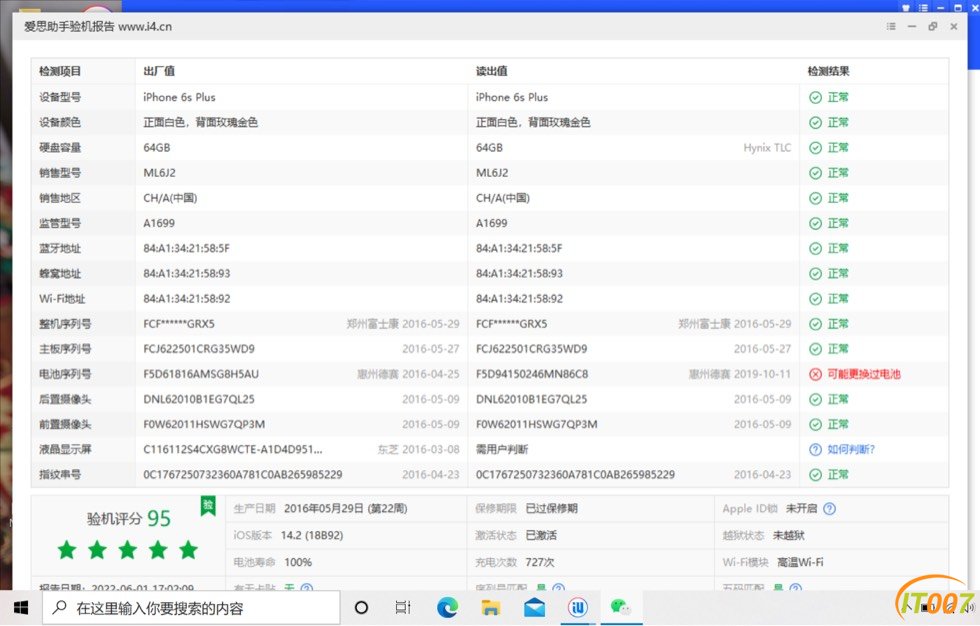The width and height of the screenshot is (980, 626).
Task: Open the 如何判断? help link
Action: point(851,450)
